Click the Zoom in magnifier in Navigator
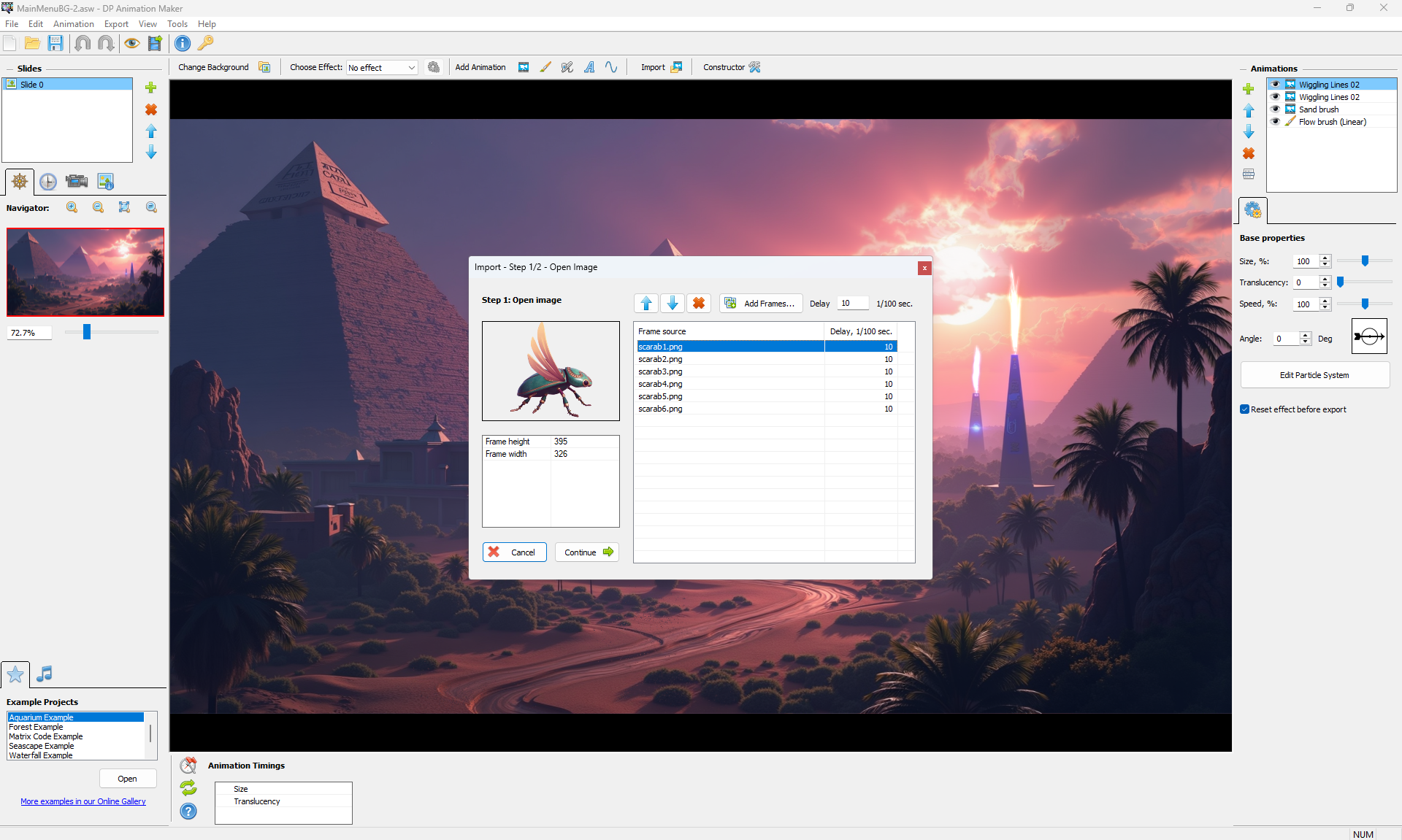The width and height of the screenshot is (1402, 840). tap(72, 208)
